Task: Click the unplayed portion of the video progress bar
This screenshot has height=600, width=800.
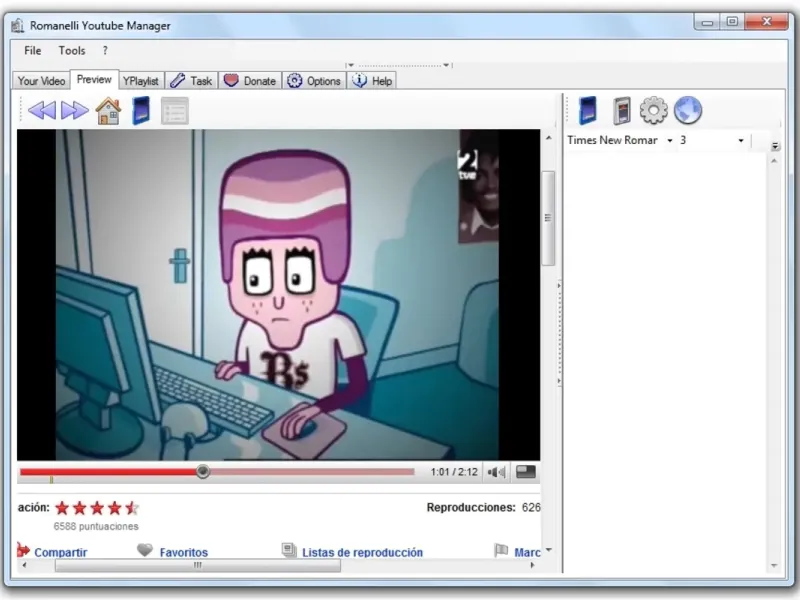Action: click(x=312, y=472)
